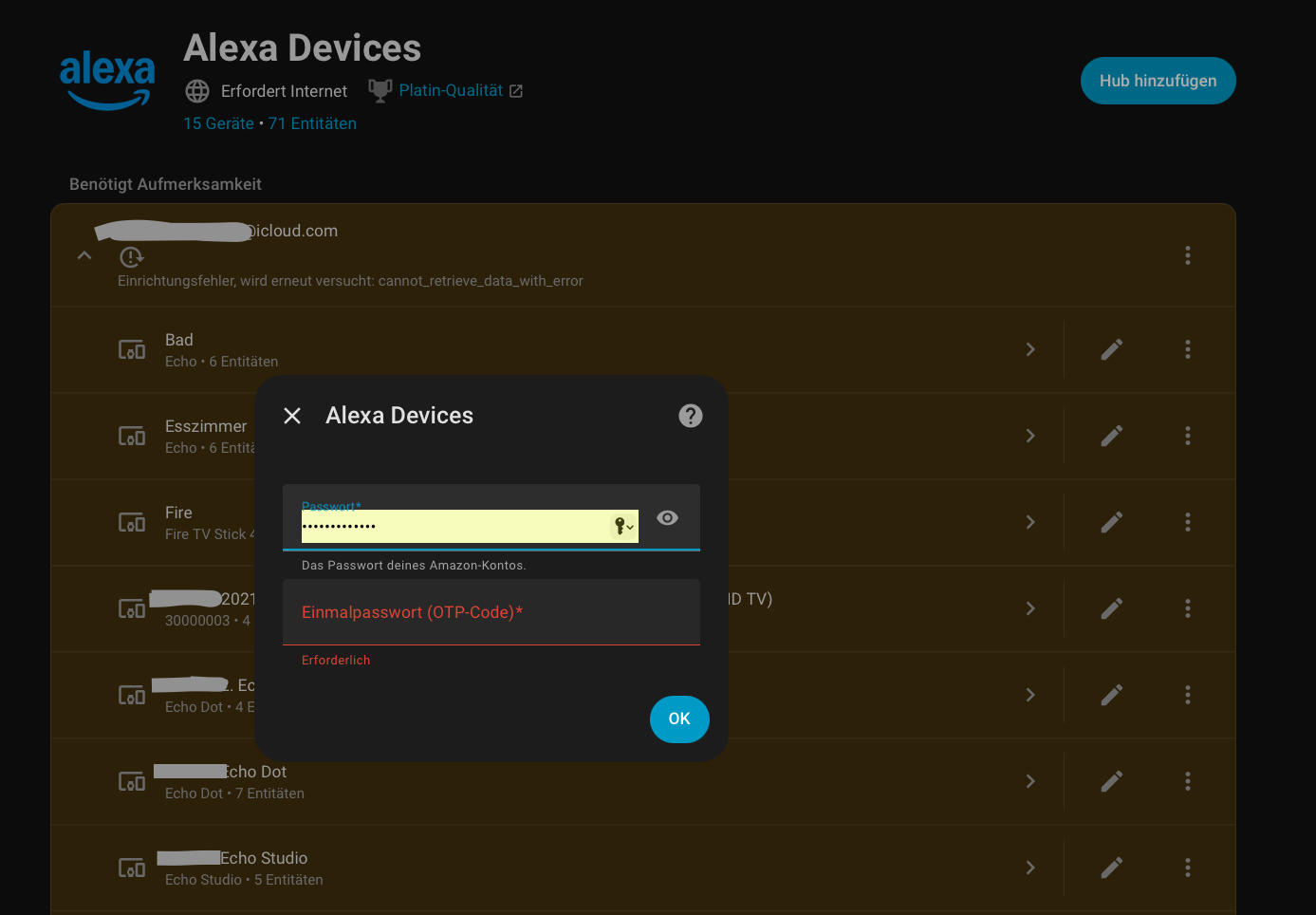Edit the Bad device with the pencil
Image resolution: width=1316 pixels, height=915 pixels.
coord(1112,350)
